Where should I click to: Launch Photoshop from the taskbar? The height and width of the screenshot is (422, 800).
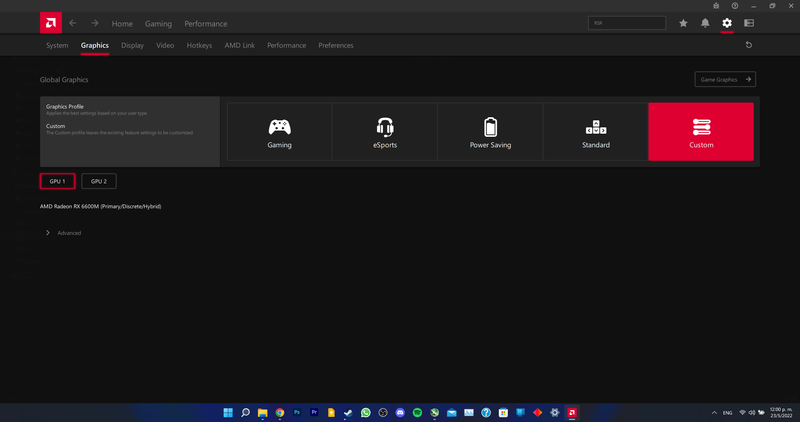pyautogui.click(x=297, y=412)
